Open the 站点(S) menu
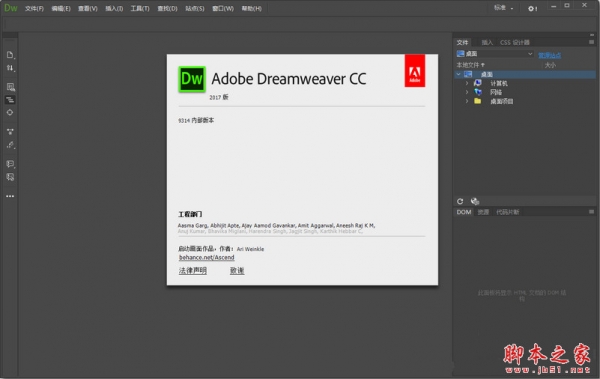The height and width of the screenshot is (379, 600). tap(195, 8)
